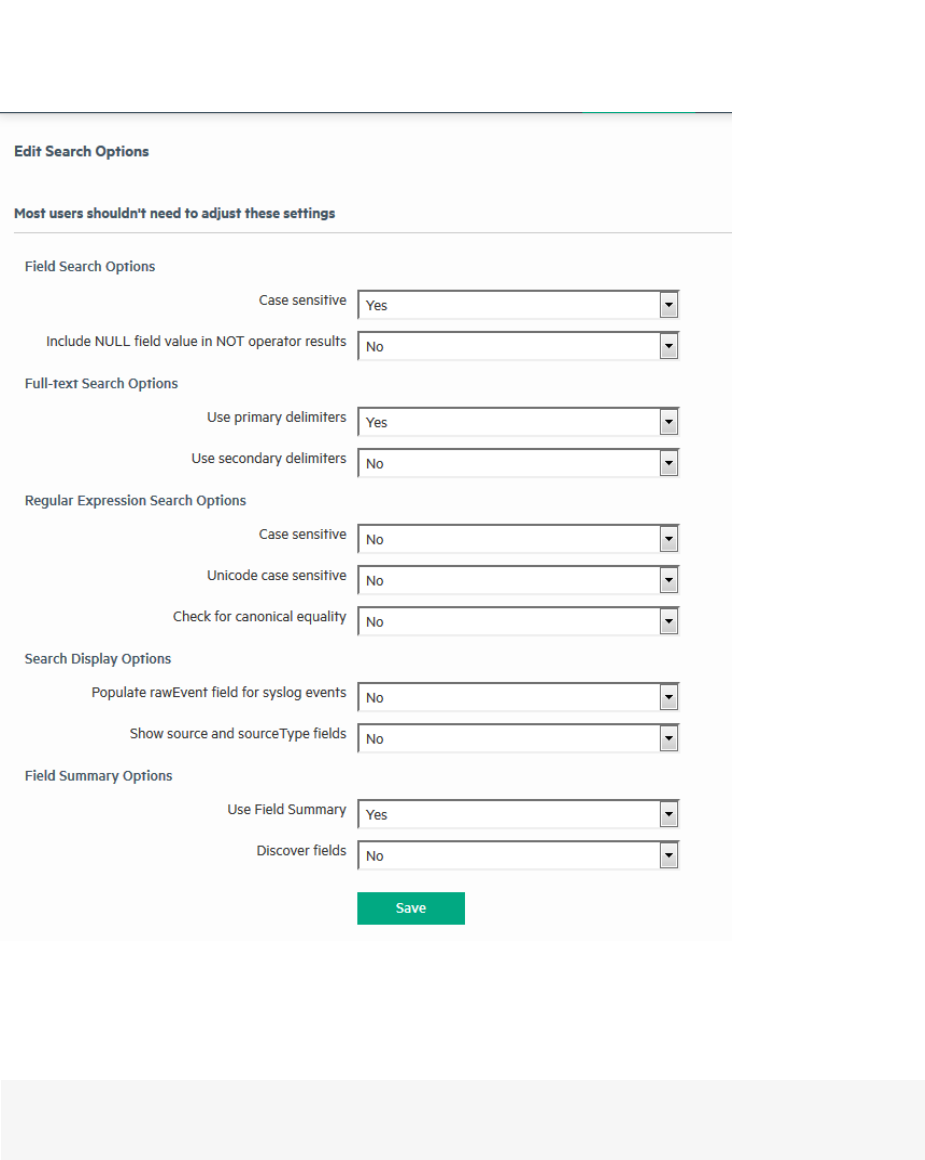Expand the Use secondary delimiters dropdown
Screen dimensions: 925x1160
coord(518,463)
